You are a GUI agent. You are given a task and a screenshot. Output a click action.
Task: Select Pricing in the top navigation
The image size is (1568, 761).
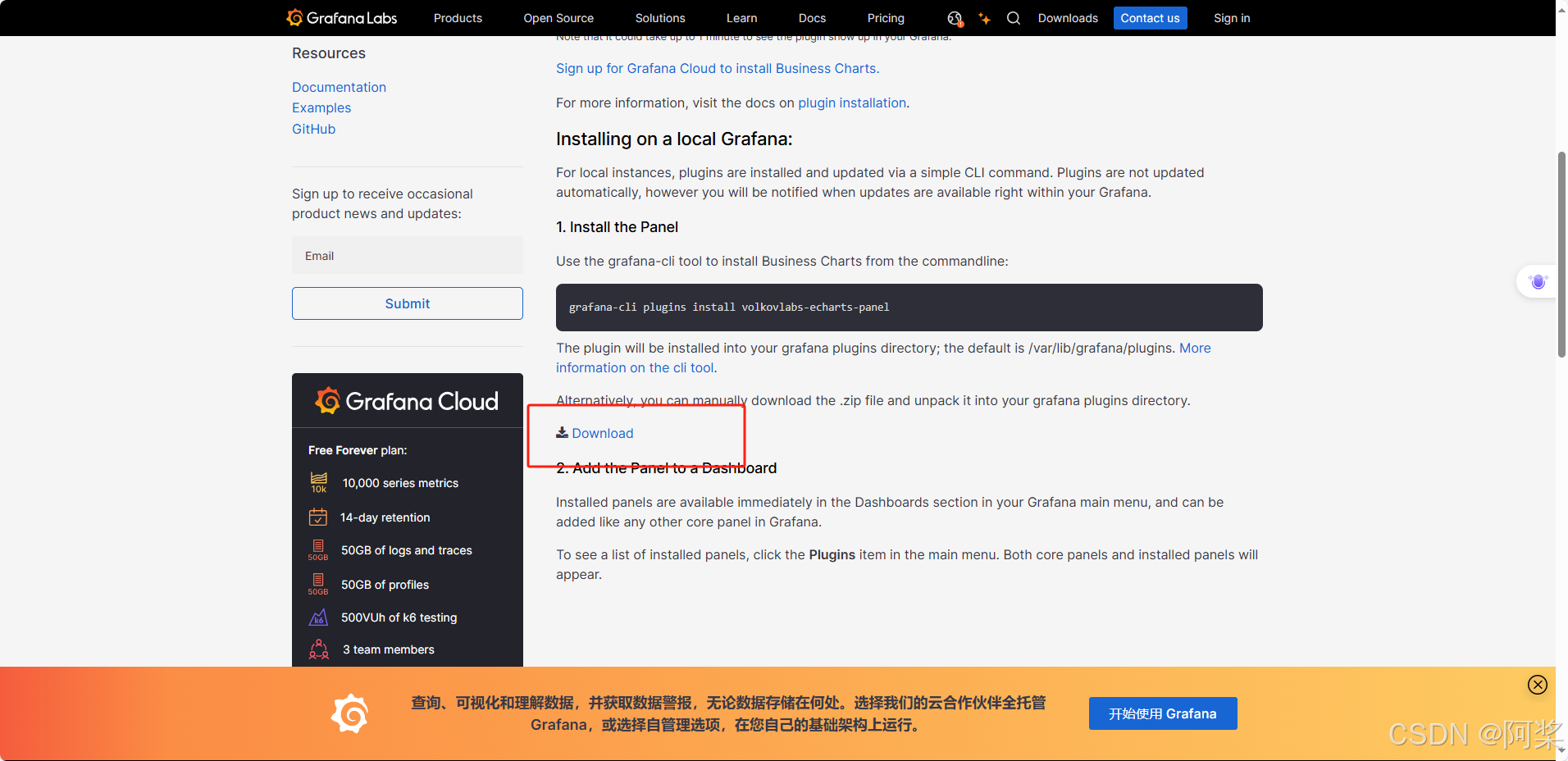point(885,17)
